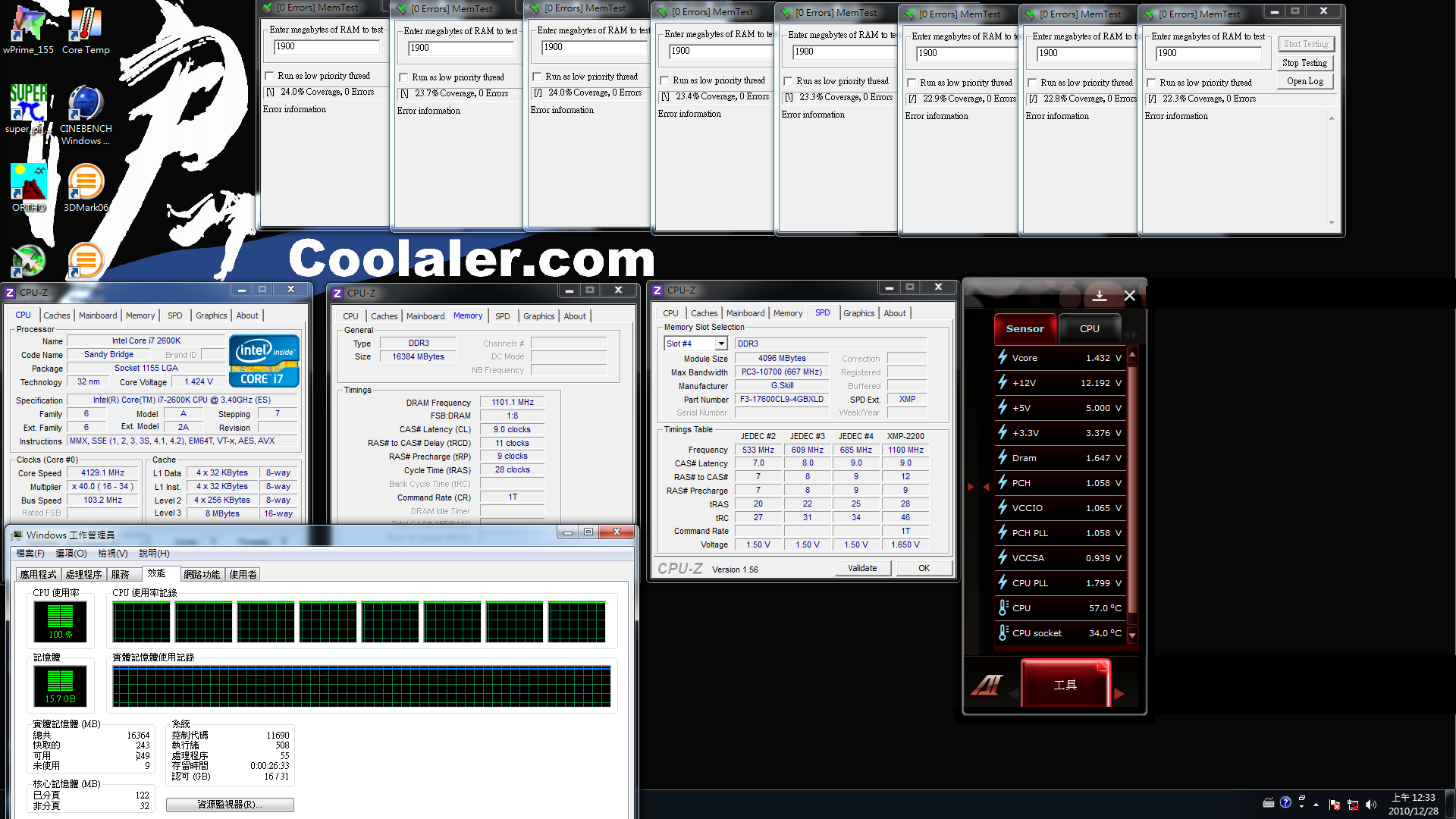Click OK in CPU-Z SPD window
Image resolution: width=1456 pixels, height=819 pixels.
(x=924, y=568)
